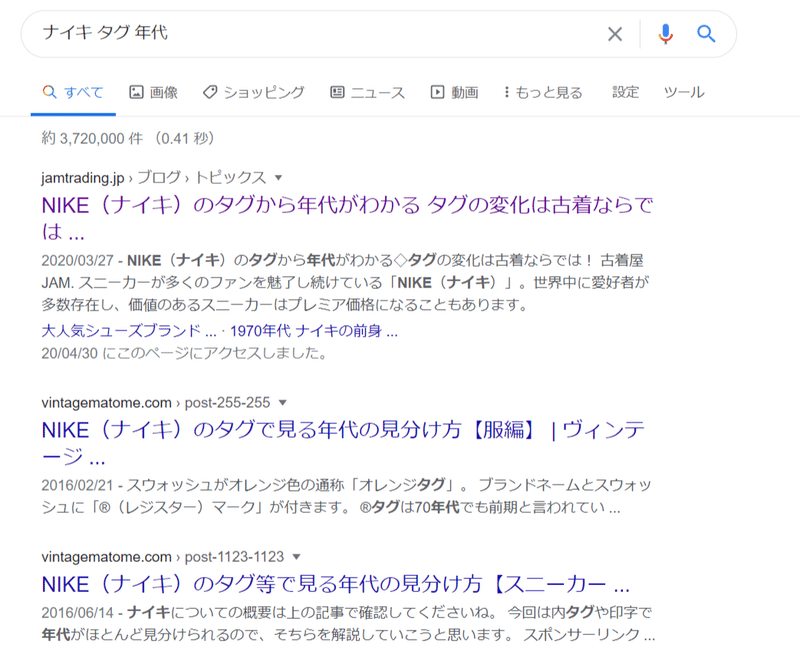Start voice search with the microphone icon

point(665,34)
